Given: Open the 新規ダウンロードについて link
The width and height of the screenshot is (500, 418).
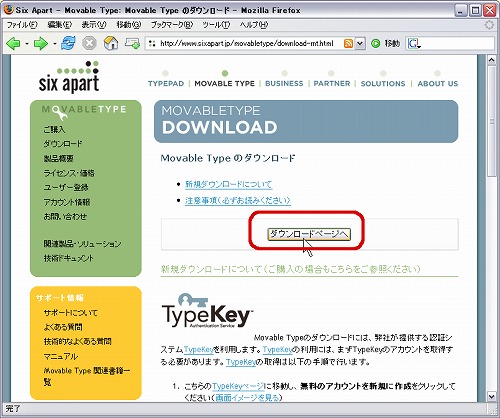Looking at the screenshot, I should [229, 184].
